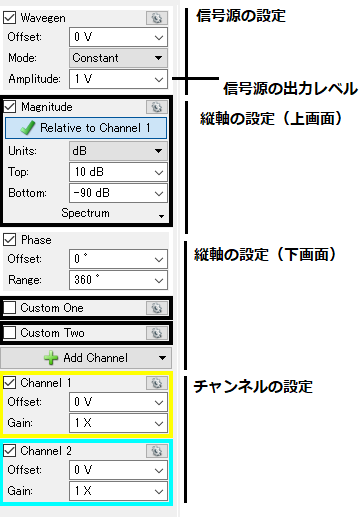
Task: Enable the Custom One checkbox
Action: [10, 308]
